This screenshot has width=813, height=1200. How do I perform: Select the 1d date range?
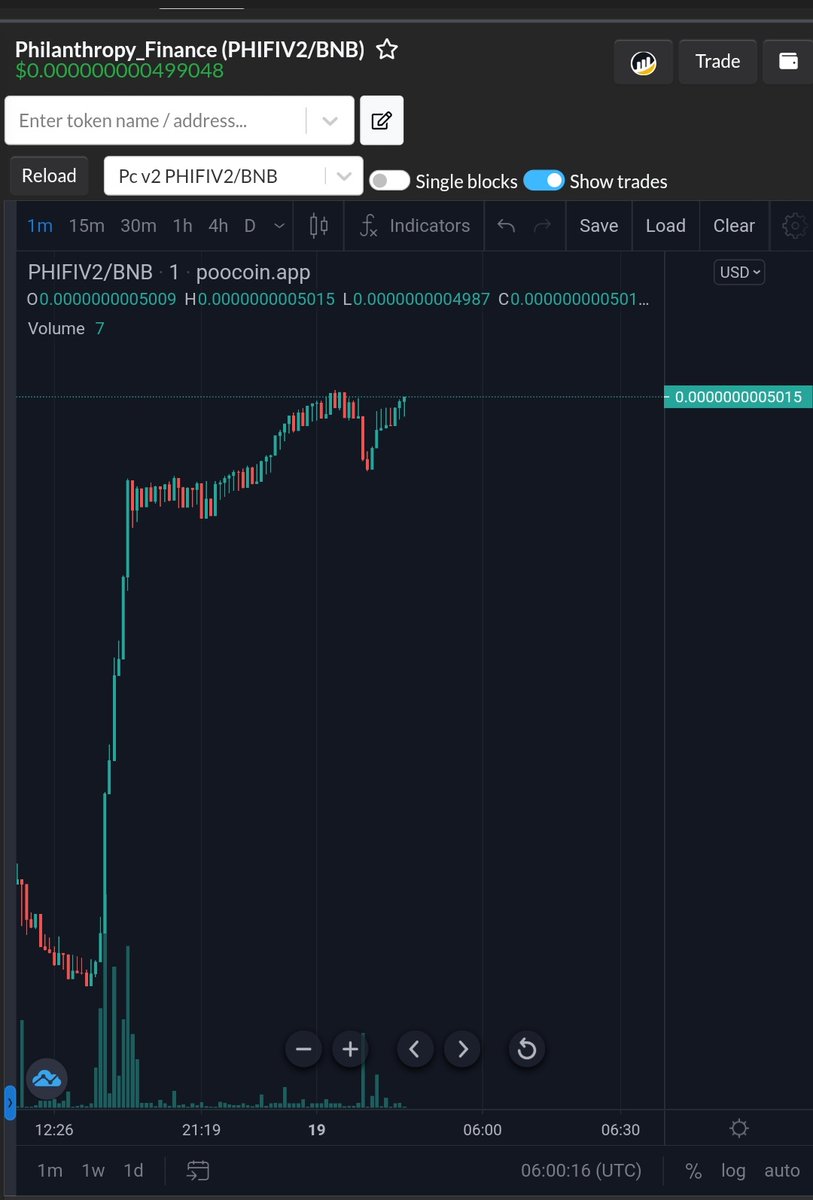pyautogui.click(x=133, y=1170)
